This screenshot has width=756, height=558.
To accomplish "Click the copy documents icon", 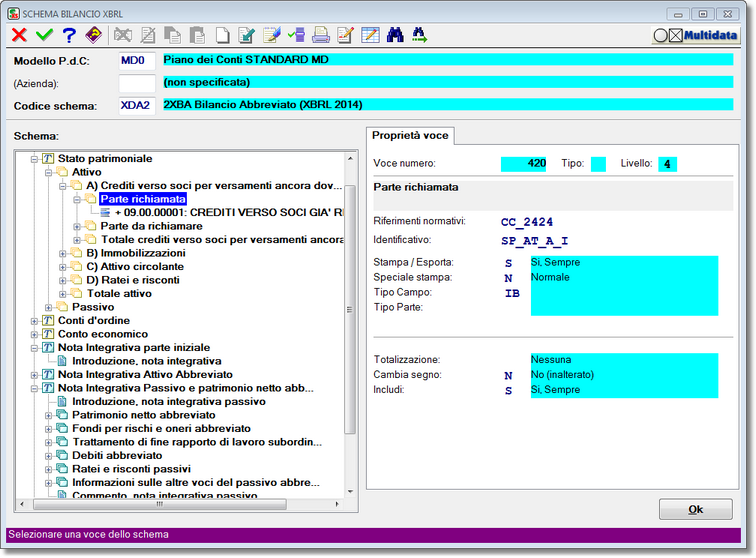I will tap(173, 35).
